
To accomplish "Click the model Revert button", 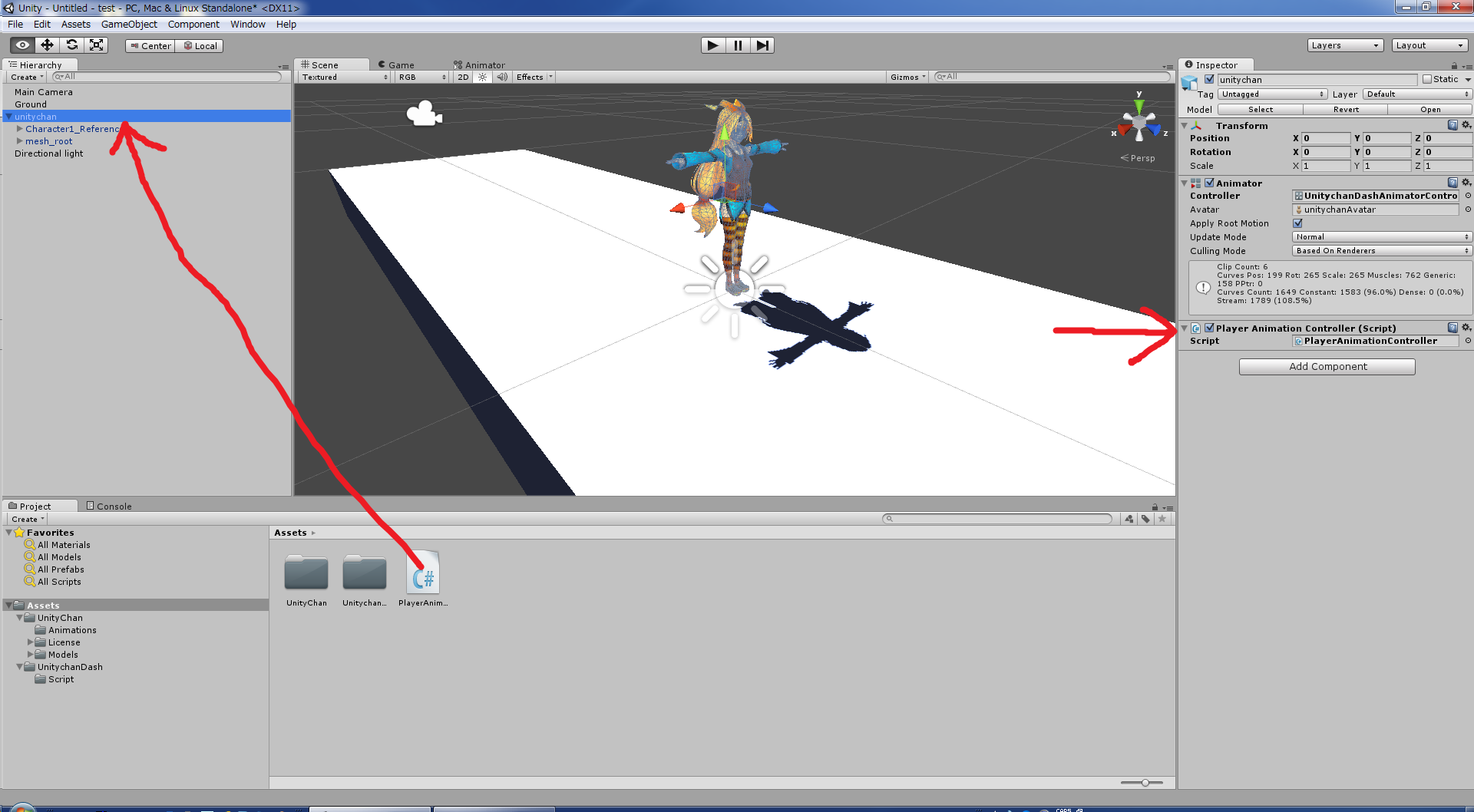I will [x=1346, y=110].
